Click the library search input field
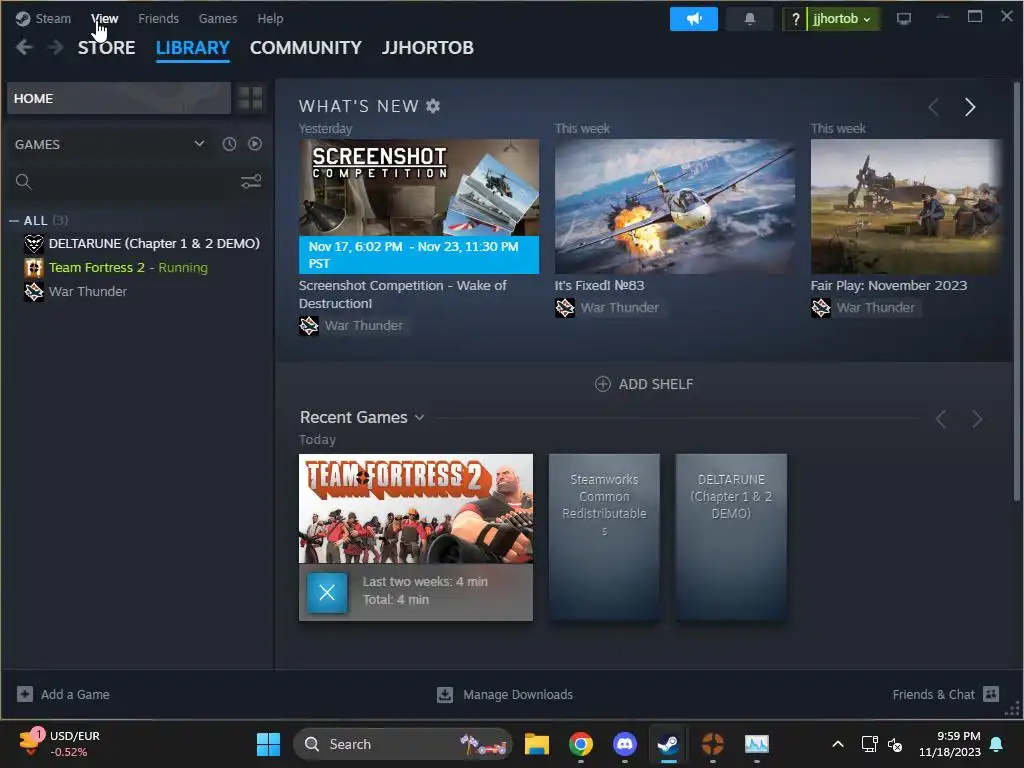 pyautogui.click(x=136, y=182)
